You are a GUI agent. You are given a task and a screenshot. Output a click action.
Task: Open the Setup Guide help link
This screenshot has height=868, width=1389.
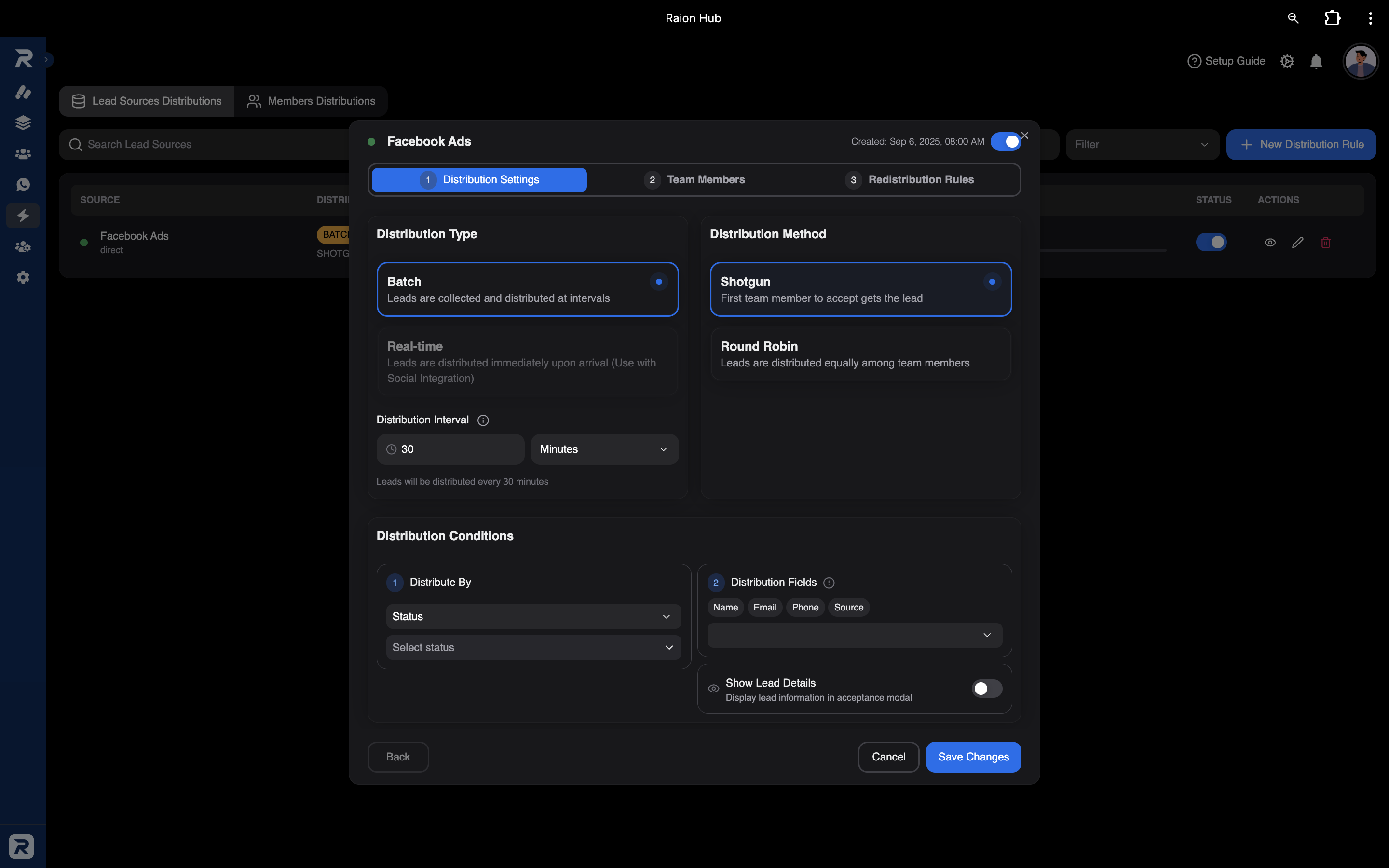(1226, 61)
